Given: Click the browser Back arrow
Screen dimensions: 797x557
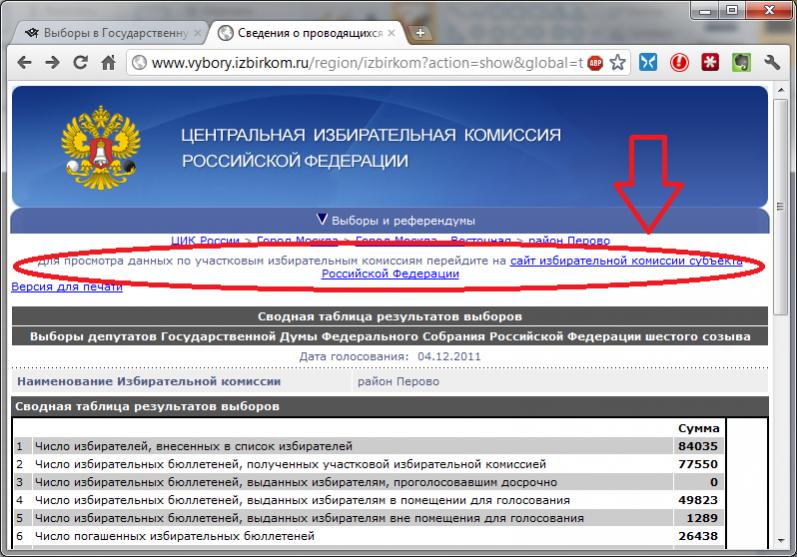Looking at the screenshot, I should [24, 62].
